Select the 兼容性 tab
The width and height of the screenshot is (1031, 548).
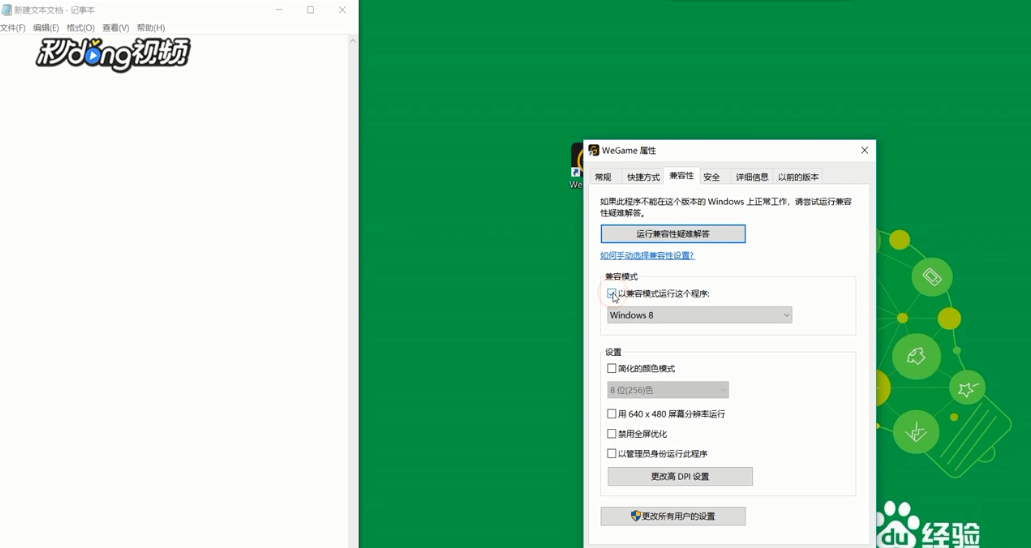[681, 176]
